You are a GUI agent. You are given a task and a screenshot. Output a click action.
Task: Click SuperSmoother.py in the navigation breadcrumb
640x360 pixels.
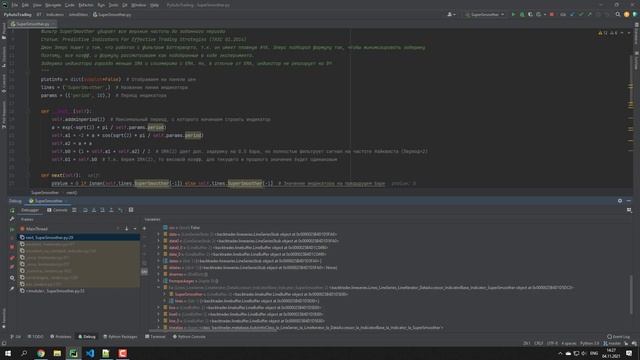click(112, 14)
